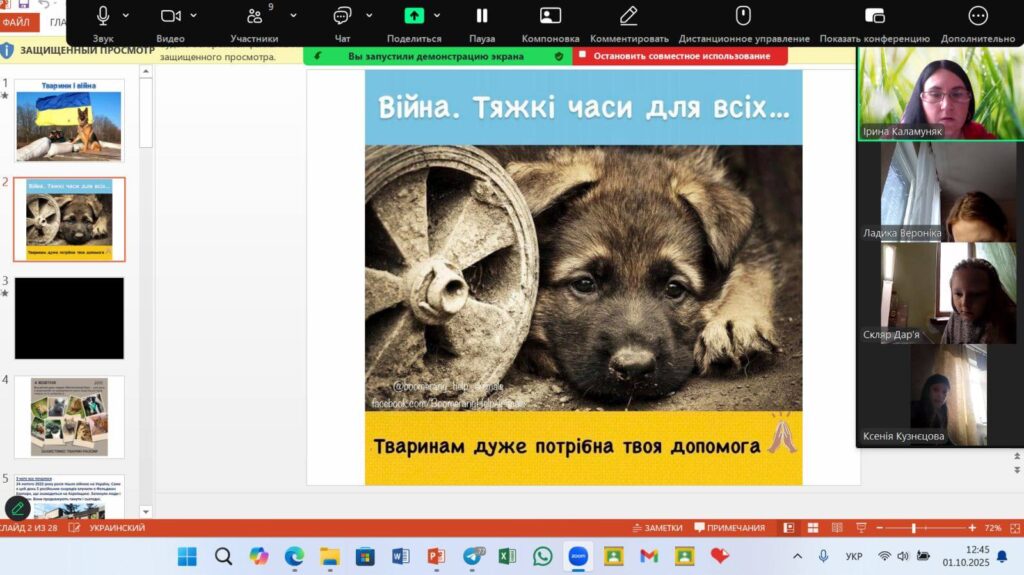Switch to slide sorter view in status bar
1024x575 pixels.
tap(811, 528)
